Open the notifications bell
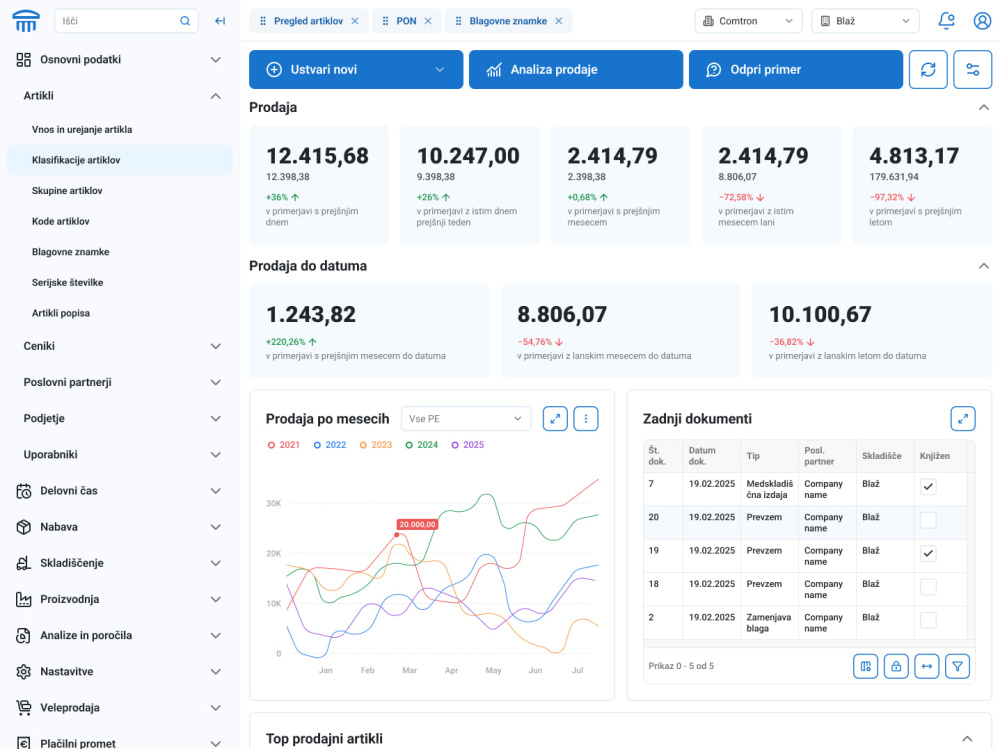1000x749 pixels. (946, 21)
